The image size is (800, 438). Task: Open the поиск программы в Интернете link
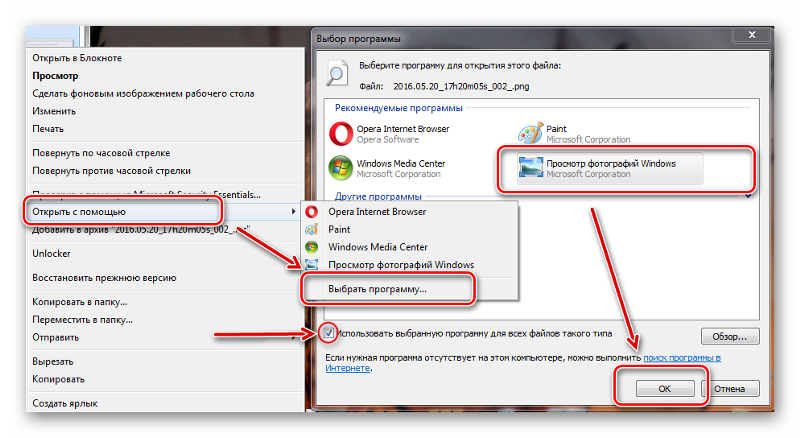(x=682, y=358)
